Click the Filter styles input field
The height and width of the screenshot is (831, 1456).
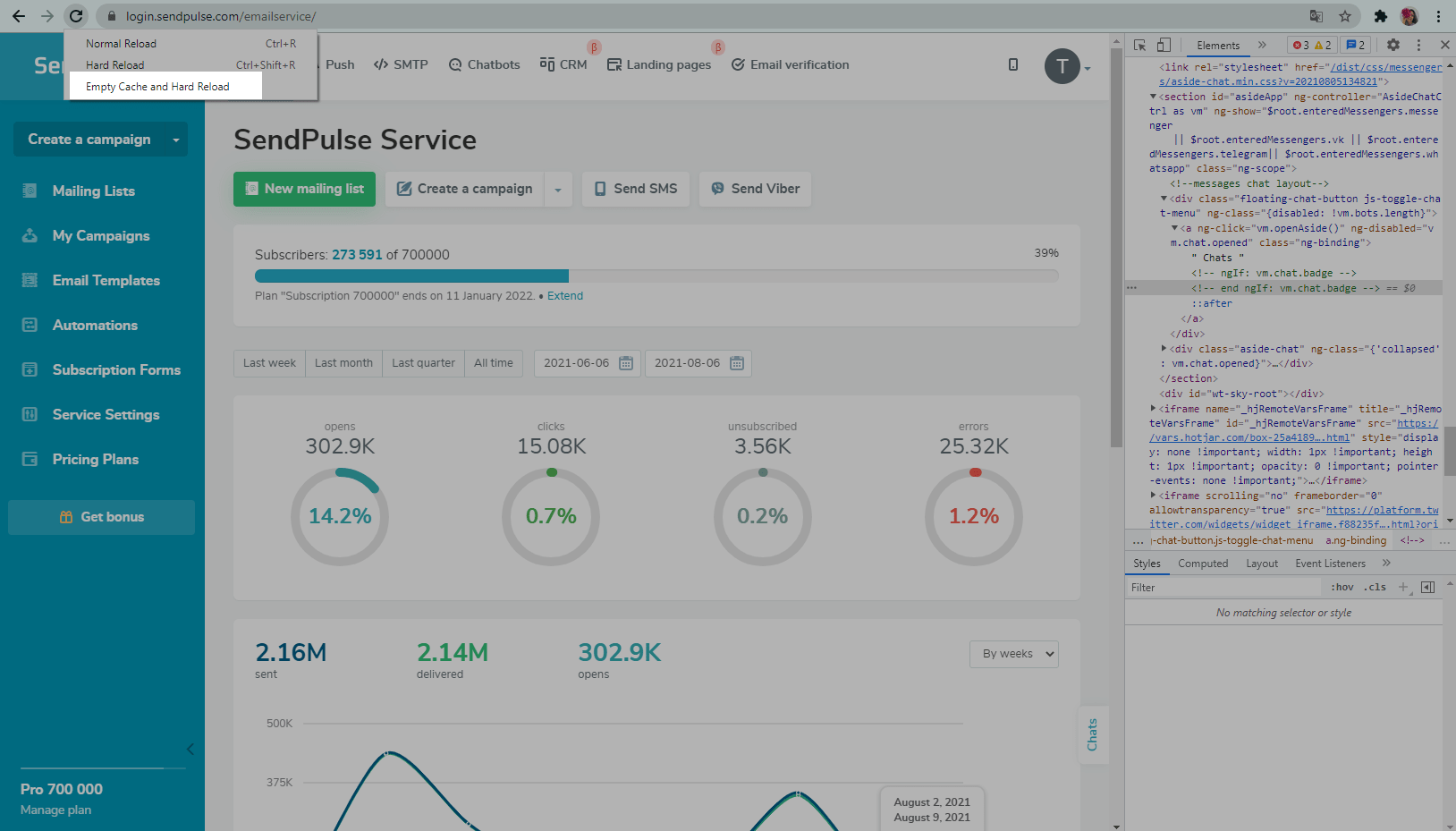[x=1223, y=588]
